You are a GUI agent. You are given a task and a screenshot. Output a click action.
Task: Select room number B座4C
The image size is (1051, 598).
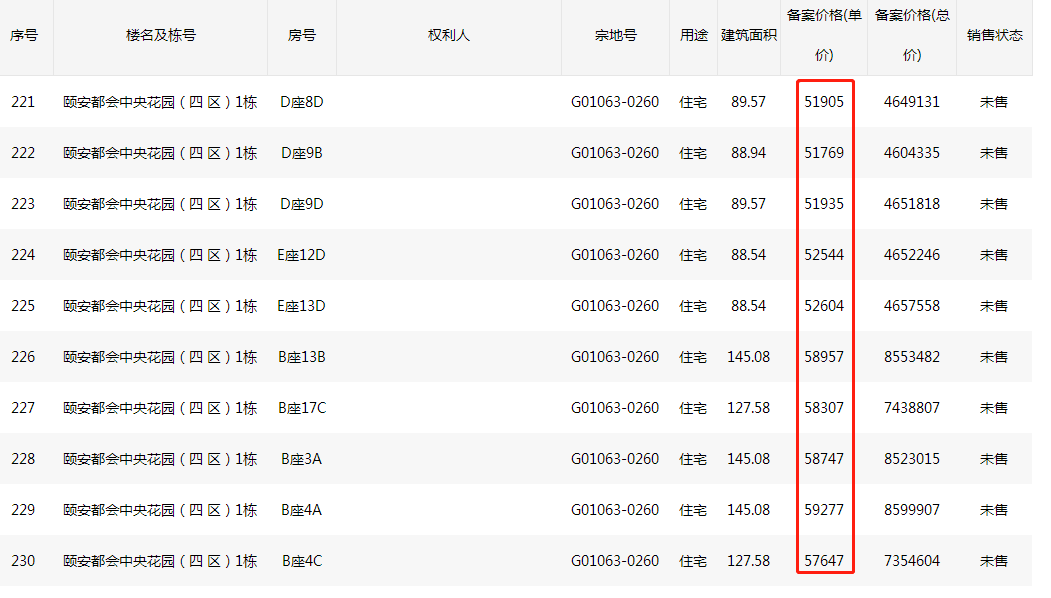pos(302,560)
